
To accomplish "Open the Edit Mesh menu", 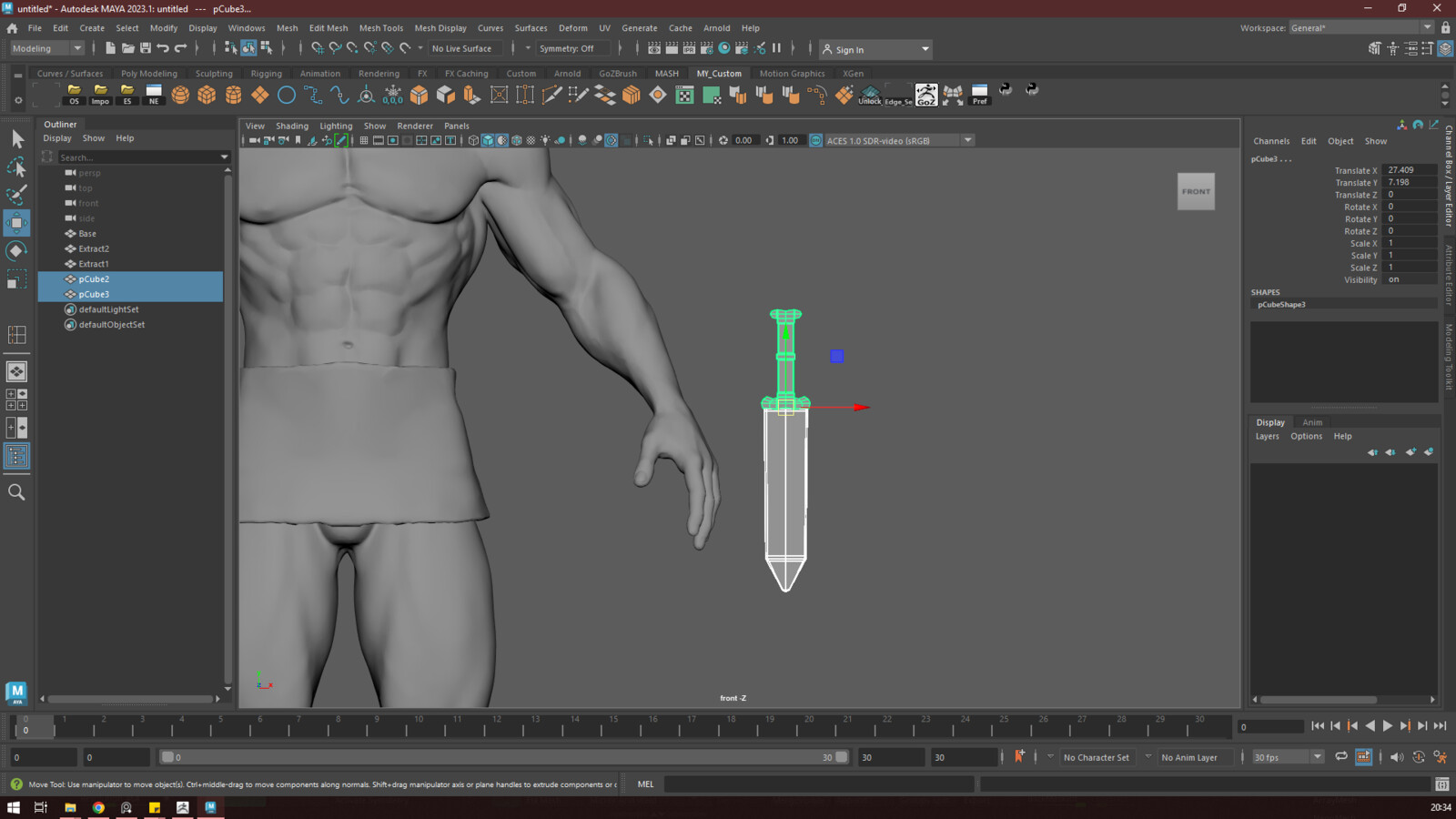I will tap(328, 28).
